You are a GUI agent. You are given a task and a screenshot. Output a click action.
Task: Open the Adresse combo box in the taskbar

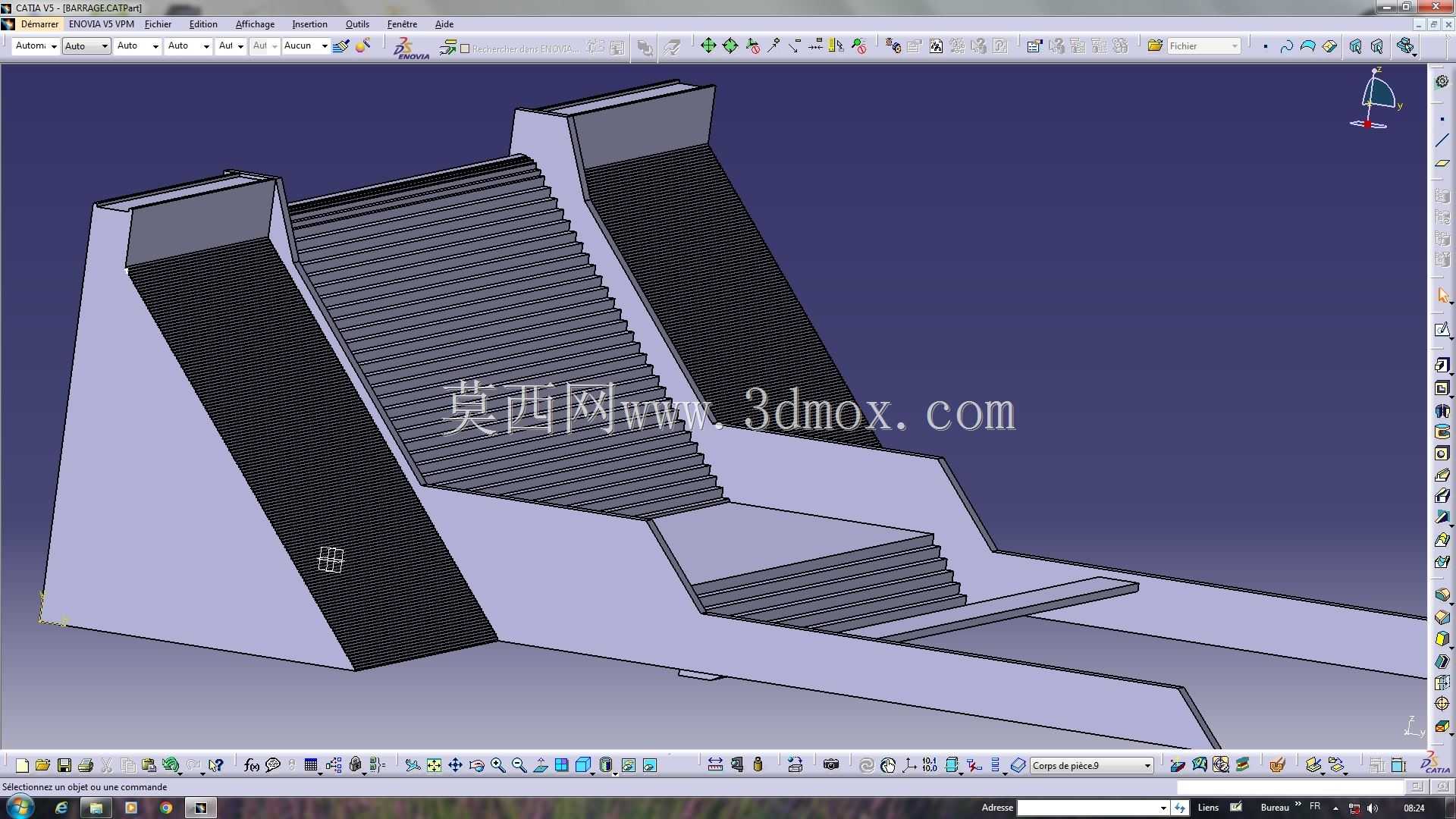pyautogui.click(x=1092, y=808)
